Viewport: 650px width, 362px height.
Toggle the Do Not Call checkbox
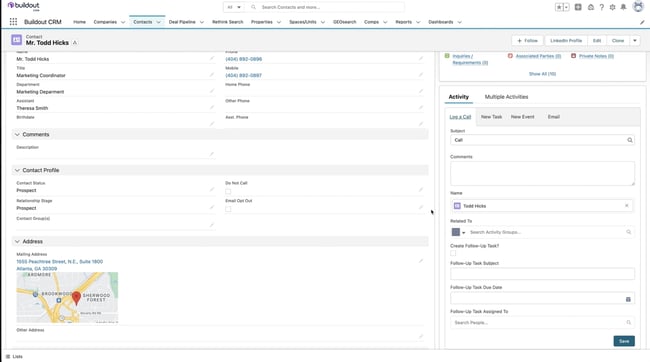pyautogui.click(x=228, y=191)
